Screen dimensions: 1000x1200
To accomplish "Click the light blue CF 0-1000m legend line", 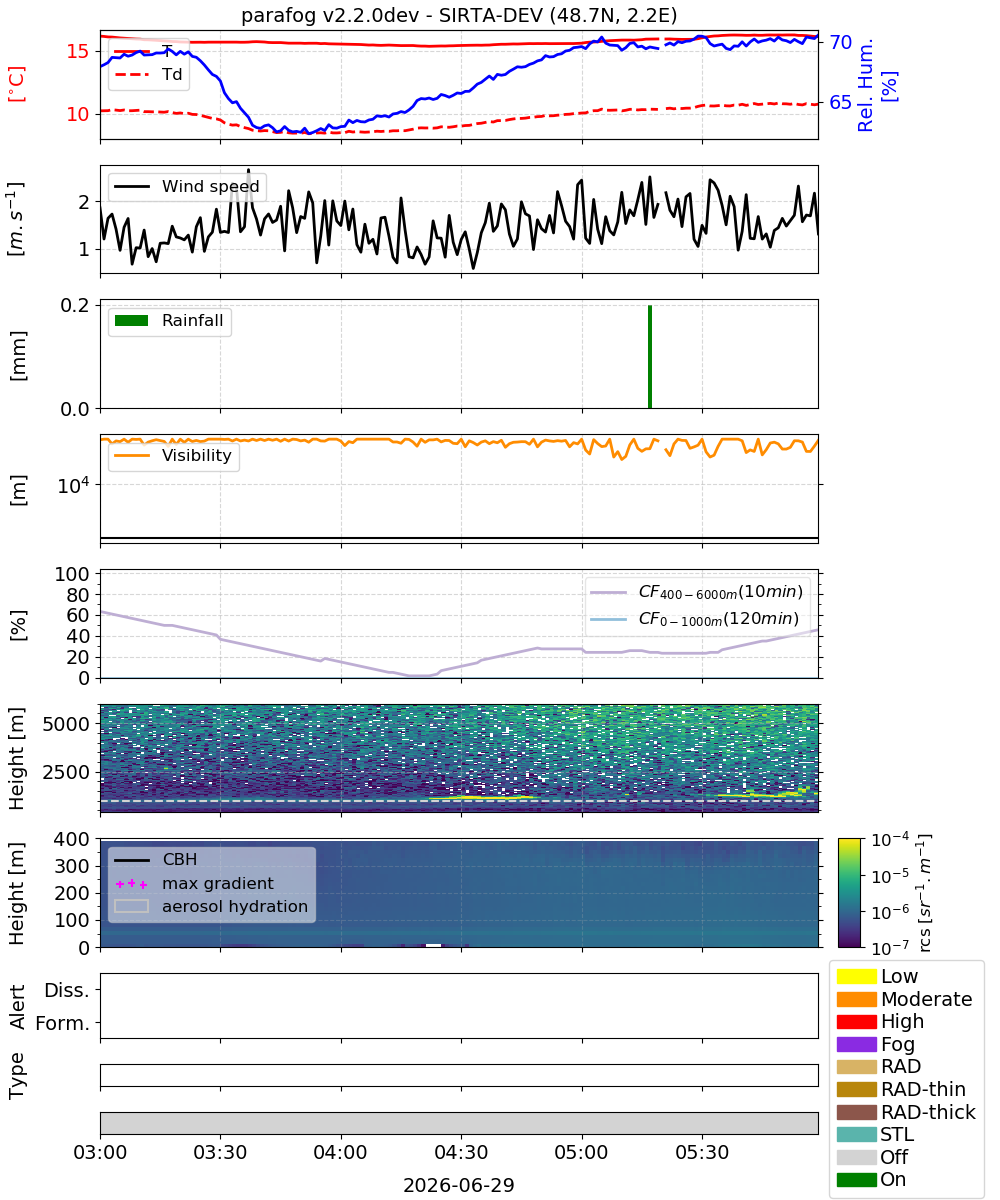I will (607, 619).
